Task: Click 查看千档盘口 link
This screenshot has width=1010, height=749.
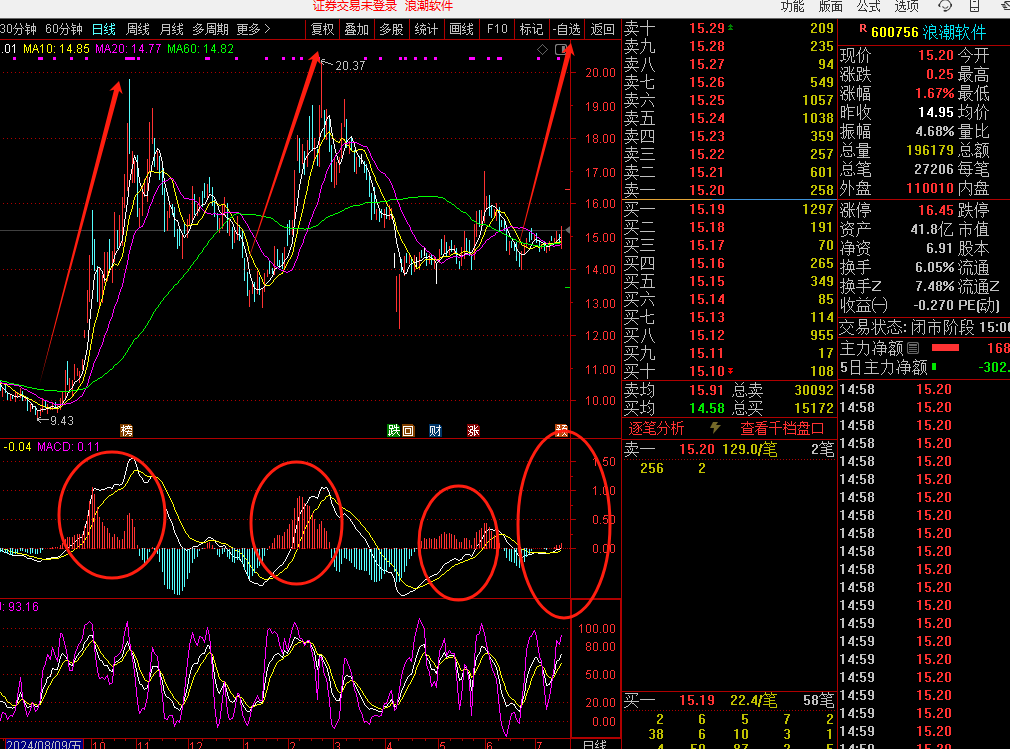Action: (782, 428)
